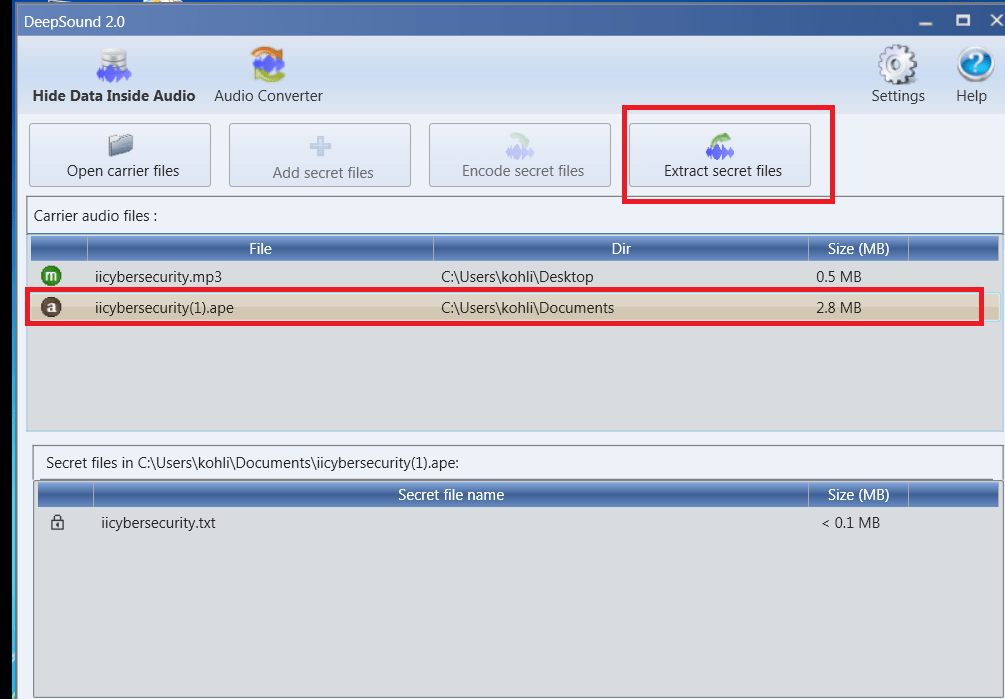Sort carrier files by File column header
1005x699 pixels.
click(x=260, y=249)
